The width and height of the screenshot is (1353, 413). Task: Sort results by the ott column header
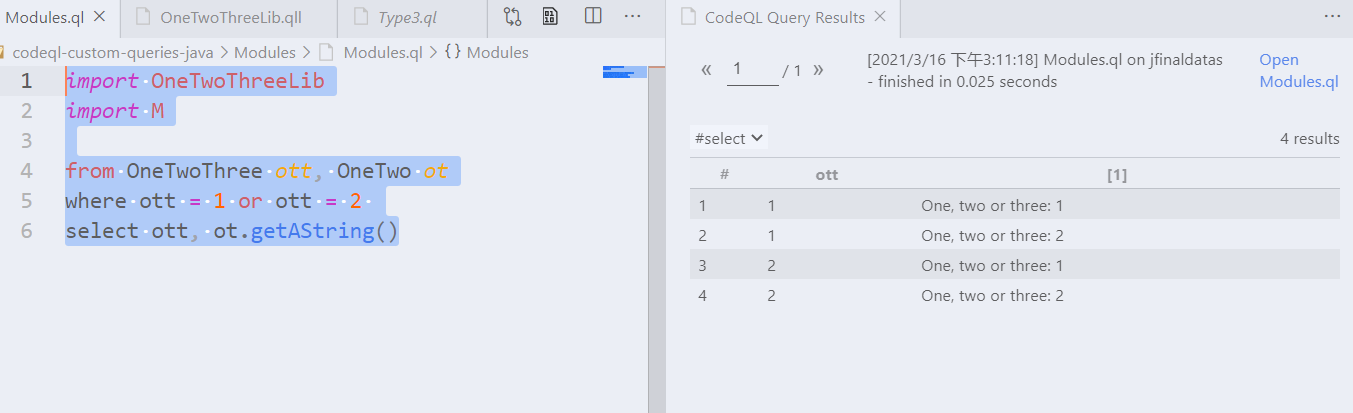tap(827, 175)
